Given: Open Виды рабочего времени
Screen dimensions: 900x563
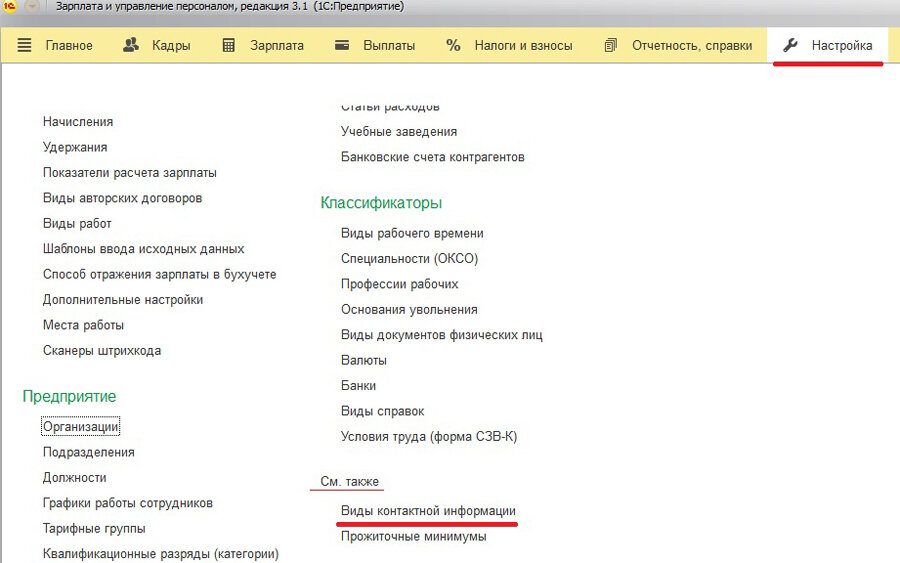Looking at the screenshot, I should tap(412, 233).
